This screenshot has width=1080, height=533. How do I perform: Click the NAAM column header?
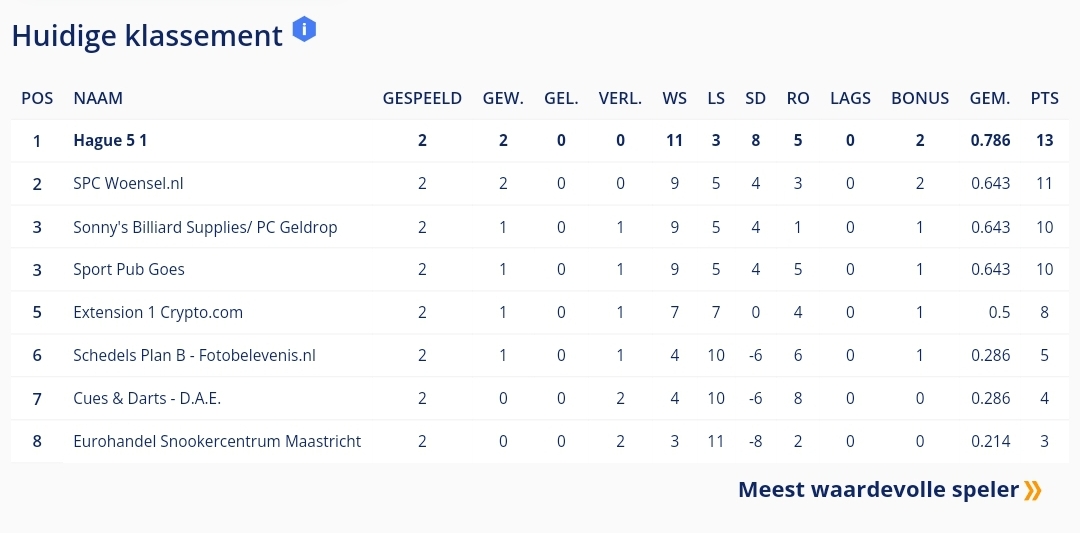click(98, 98)
